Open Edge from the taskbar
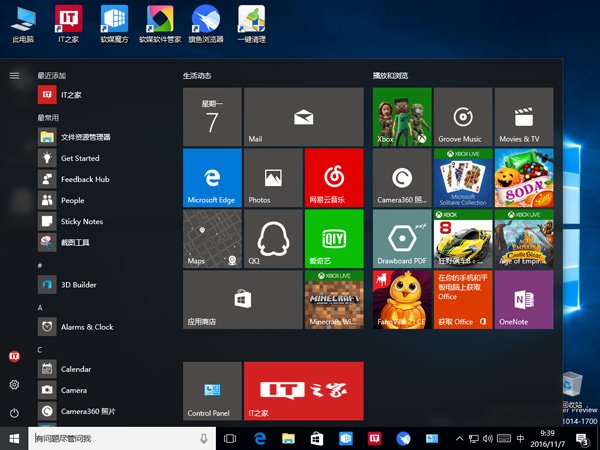Image resolution: width=600 pixels, height=450 pixels. 260,439
